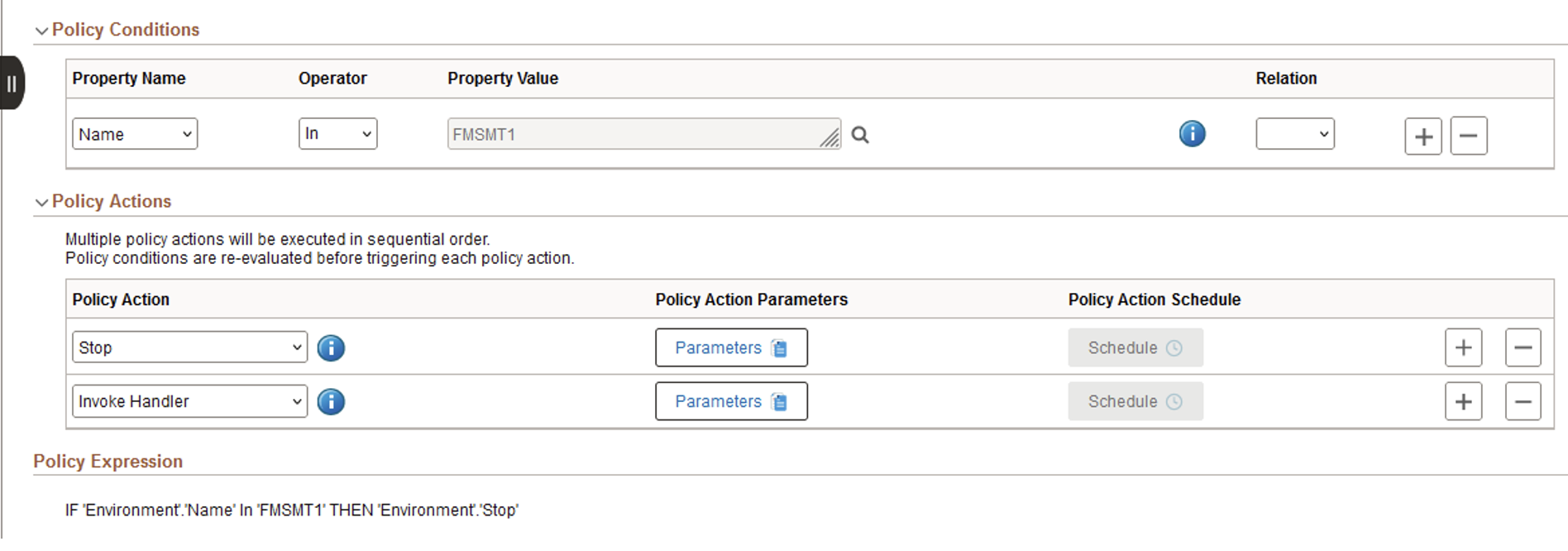Open the Invoke Handler action dropdown
Viewport: 1568px width, 551px height.
click(189, 402)
